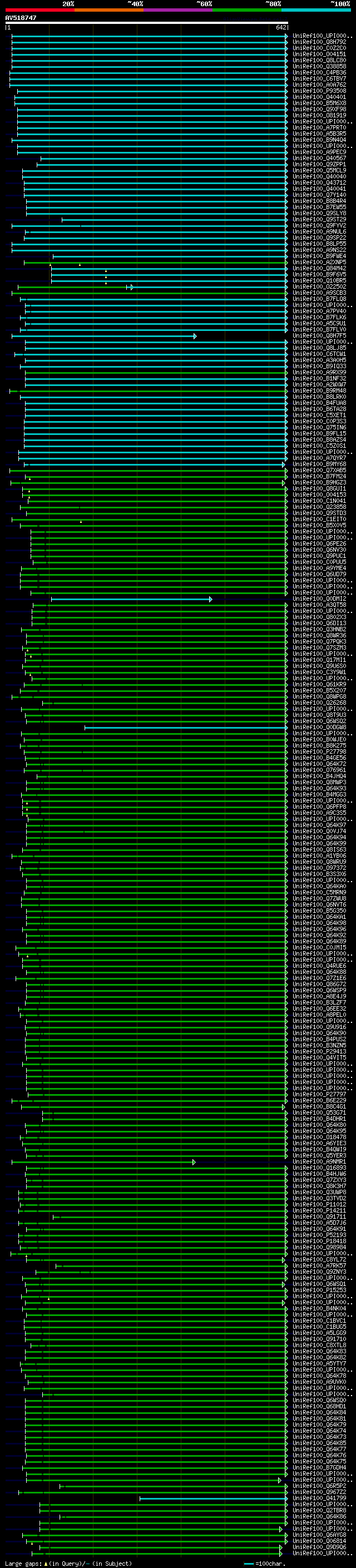Click hit label UniRef100_C4PB36
Image resolution: width=356 pixels, height=1568 pixels.
coord(319,72)
